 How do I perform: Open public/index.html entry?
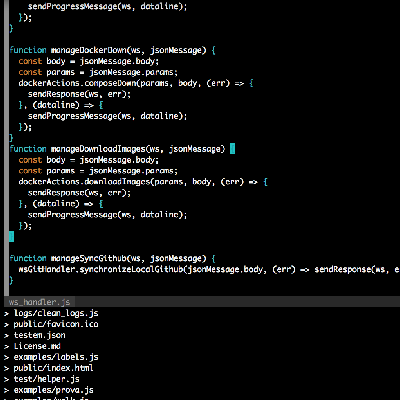(53, 368)
